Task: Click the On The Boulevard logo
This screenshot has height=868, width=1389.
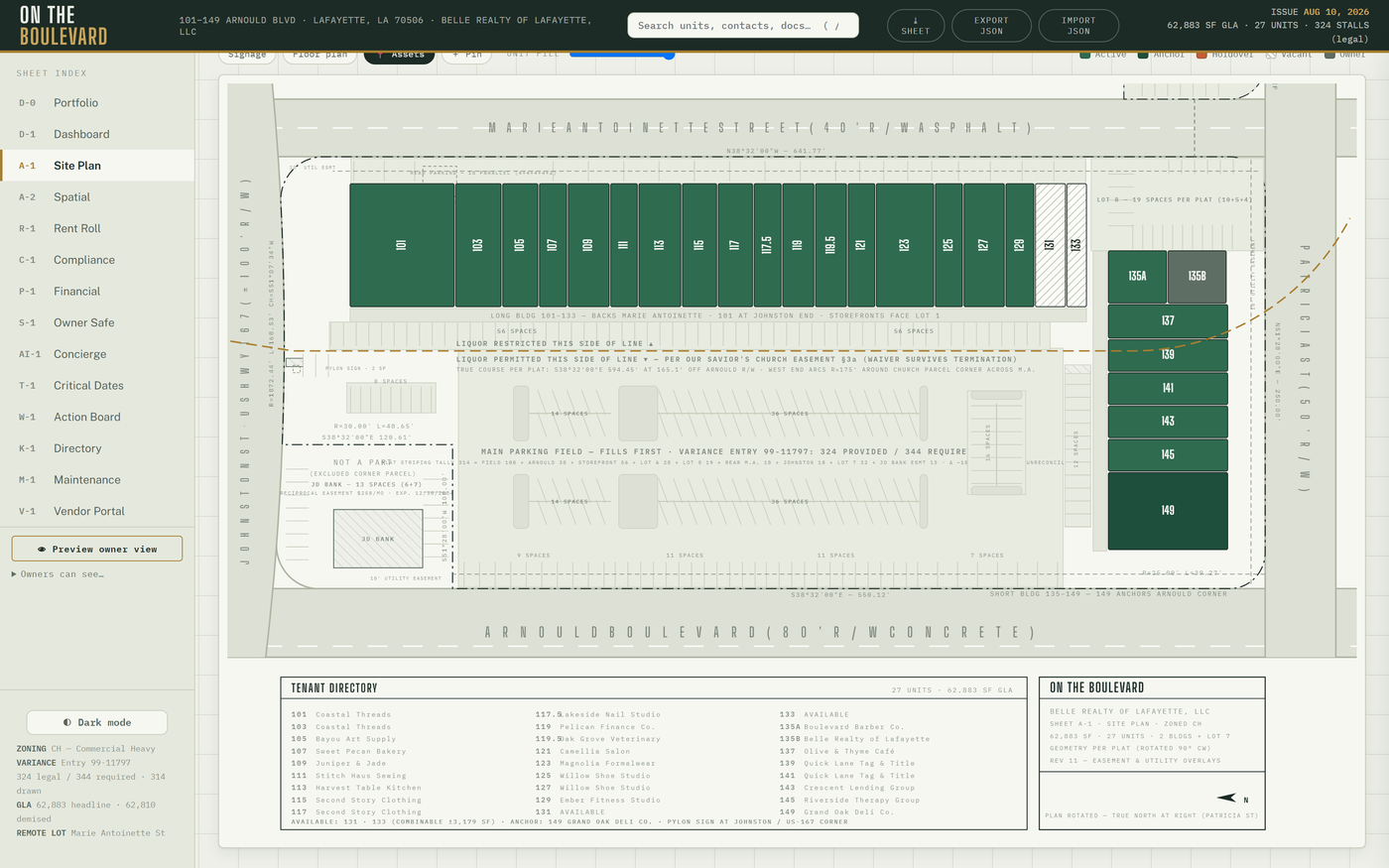Action: 63,27
